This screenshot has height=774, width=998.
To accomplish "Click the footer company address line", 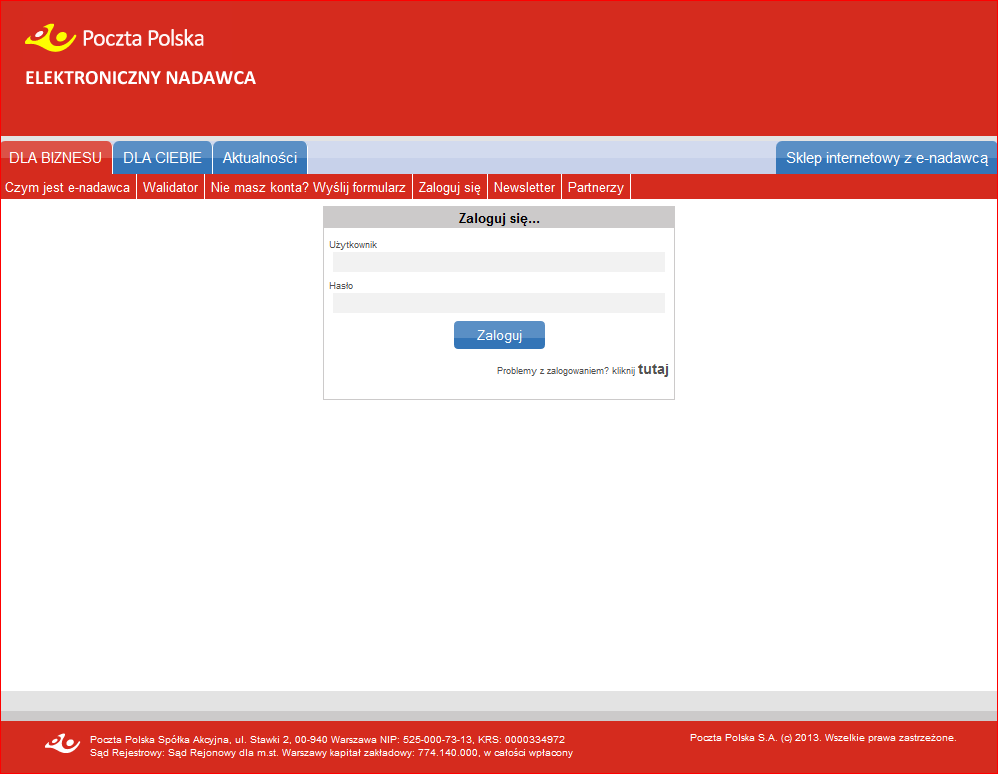I will (x=327, y=740).
